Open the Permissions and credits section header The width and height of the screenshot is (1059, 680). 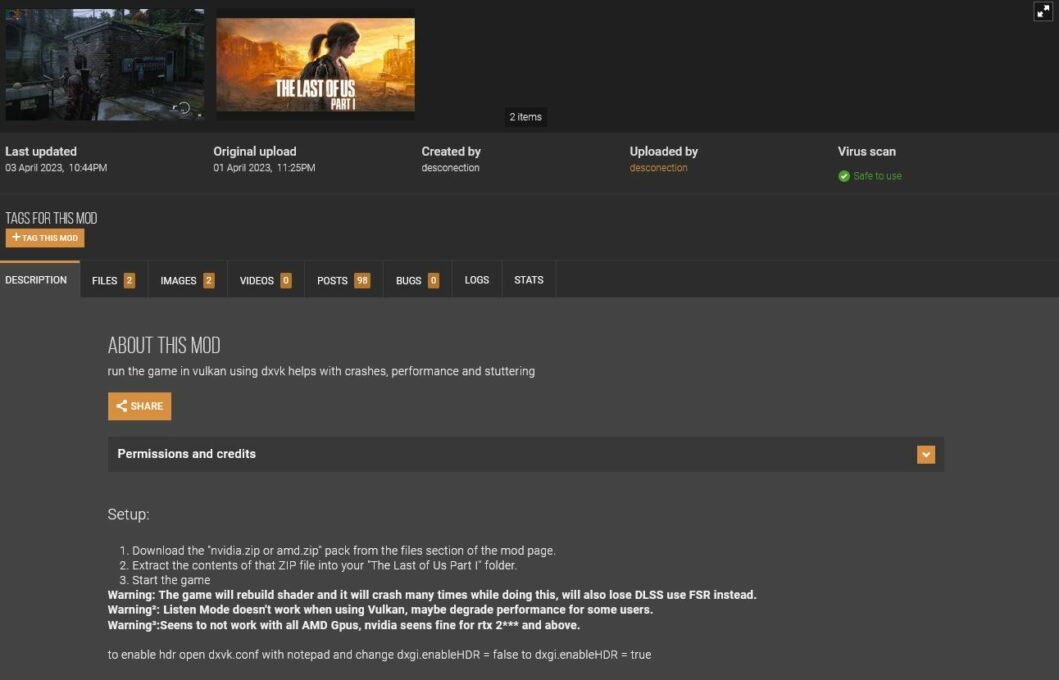[x=525, y=454]
